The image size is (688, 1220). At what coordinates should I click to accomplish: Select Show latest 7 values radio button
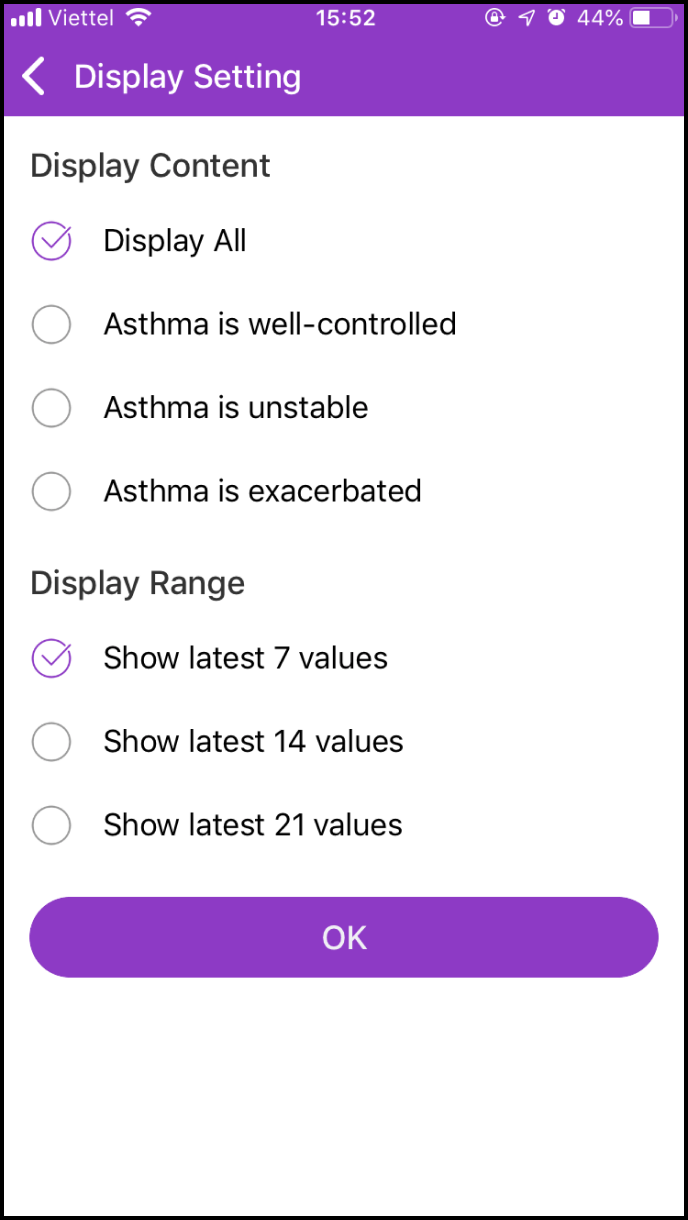click(51, 658)
